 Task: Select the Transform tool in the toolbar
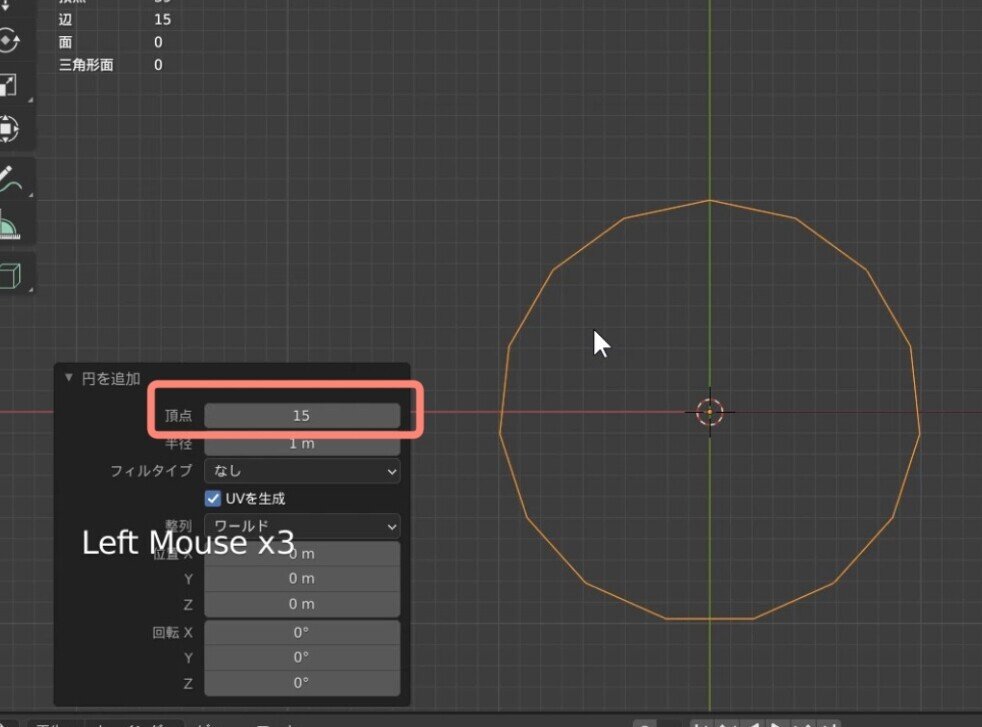[8, 129]
